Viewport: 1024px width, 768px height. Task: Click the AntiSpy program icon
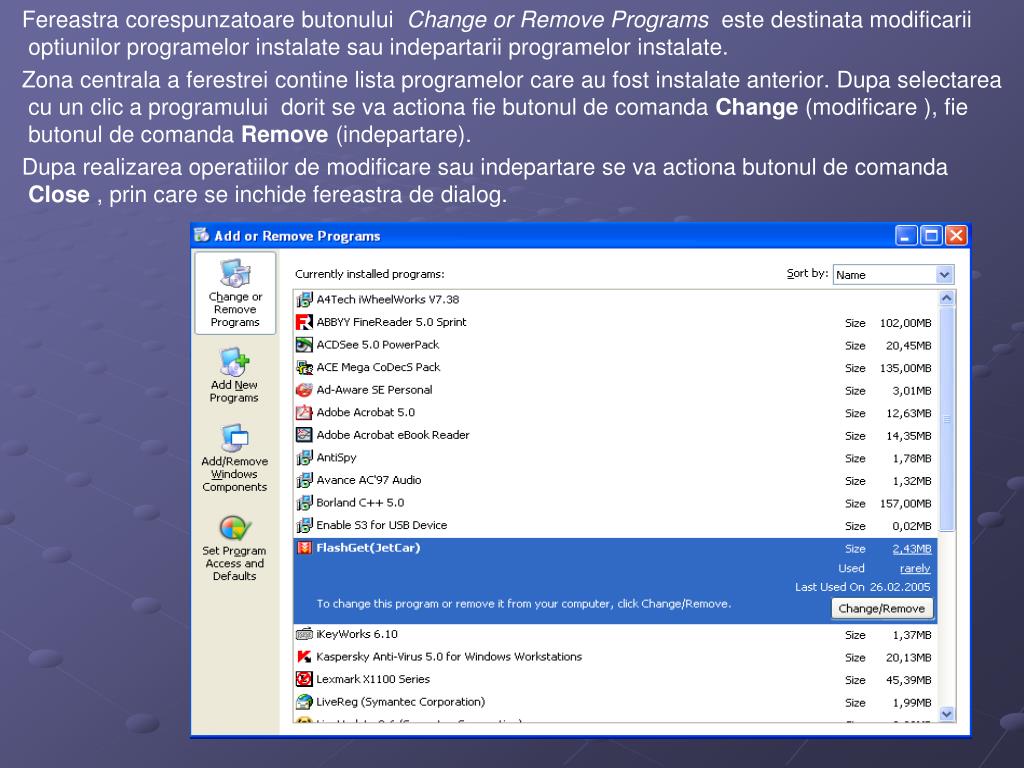click(304, 458)
